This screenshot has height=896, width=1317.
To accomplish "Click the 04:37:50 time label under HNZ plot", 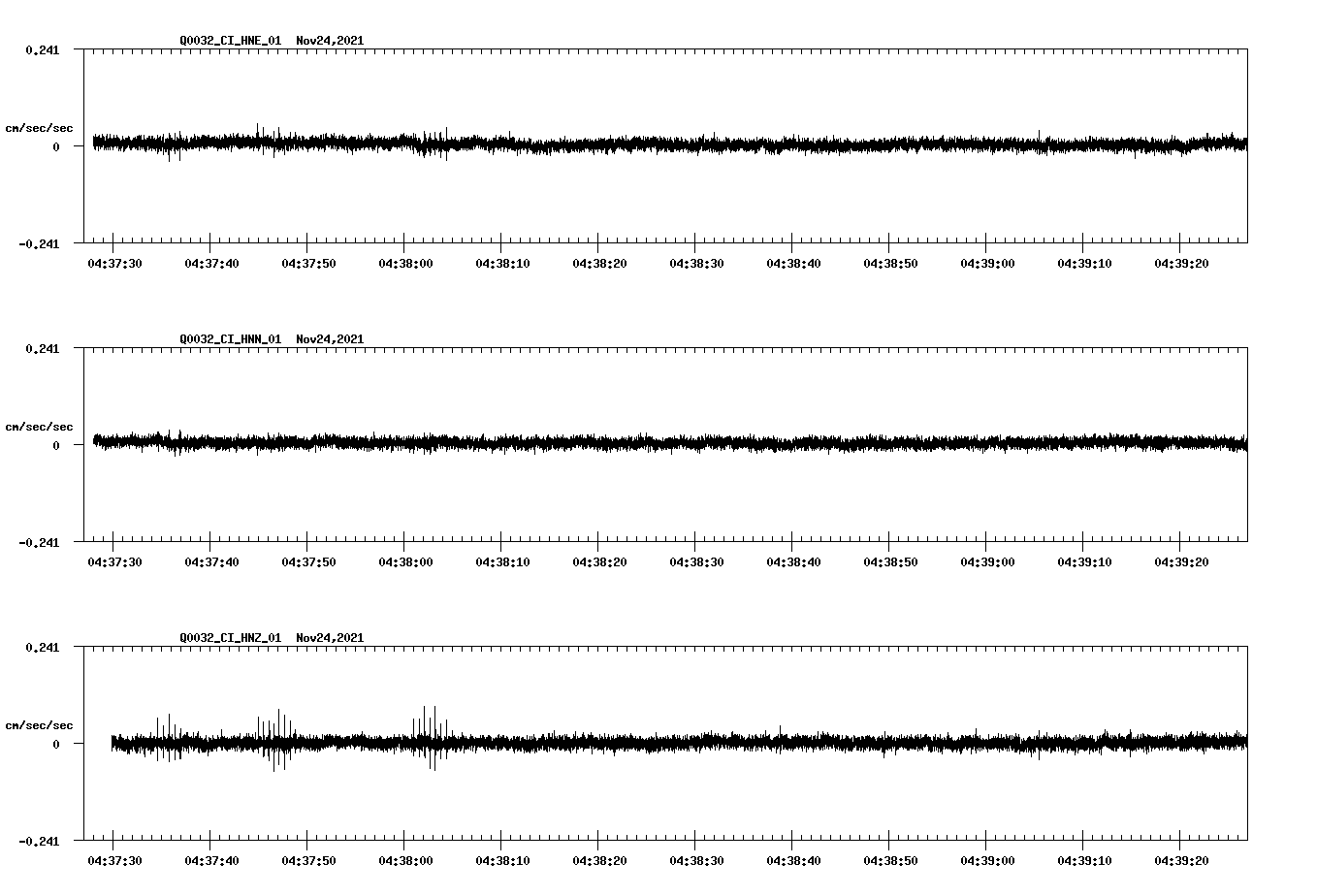I will pyautogui.click(x=308, y=860).
